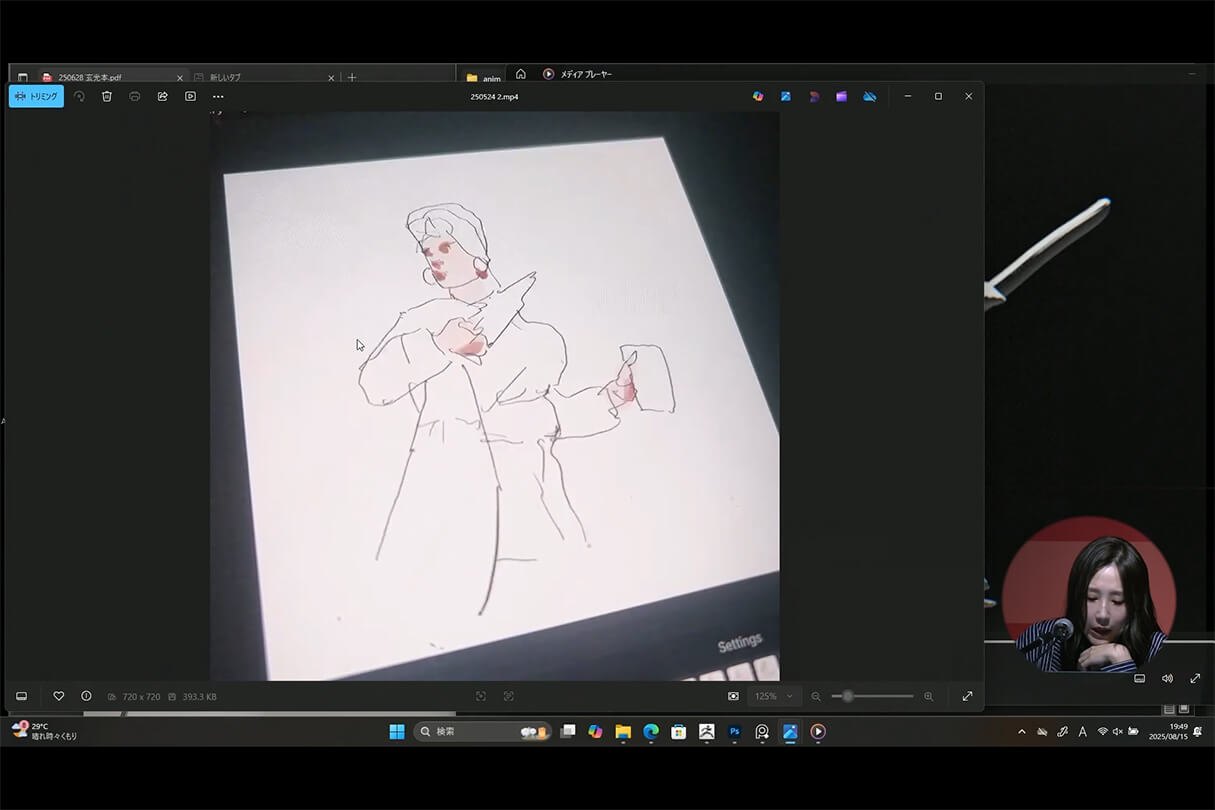This screenshot has width=1215, height=810.
Task: Delete the image with the trash icon
Action: [107, 96]
